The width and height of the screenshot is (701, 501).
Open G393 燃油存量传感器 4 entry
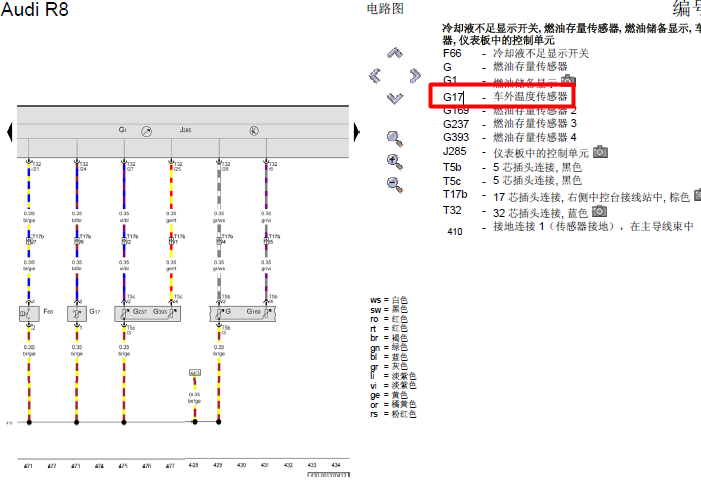(510, 137)
